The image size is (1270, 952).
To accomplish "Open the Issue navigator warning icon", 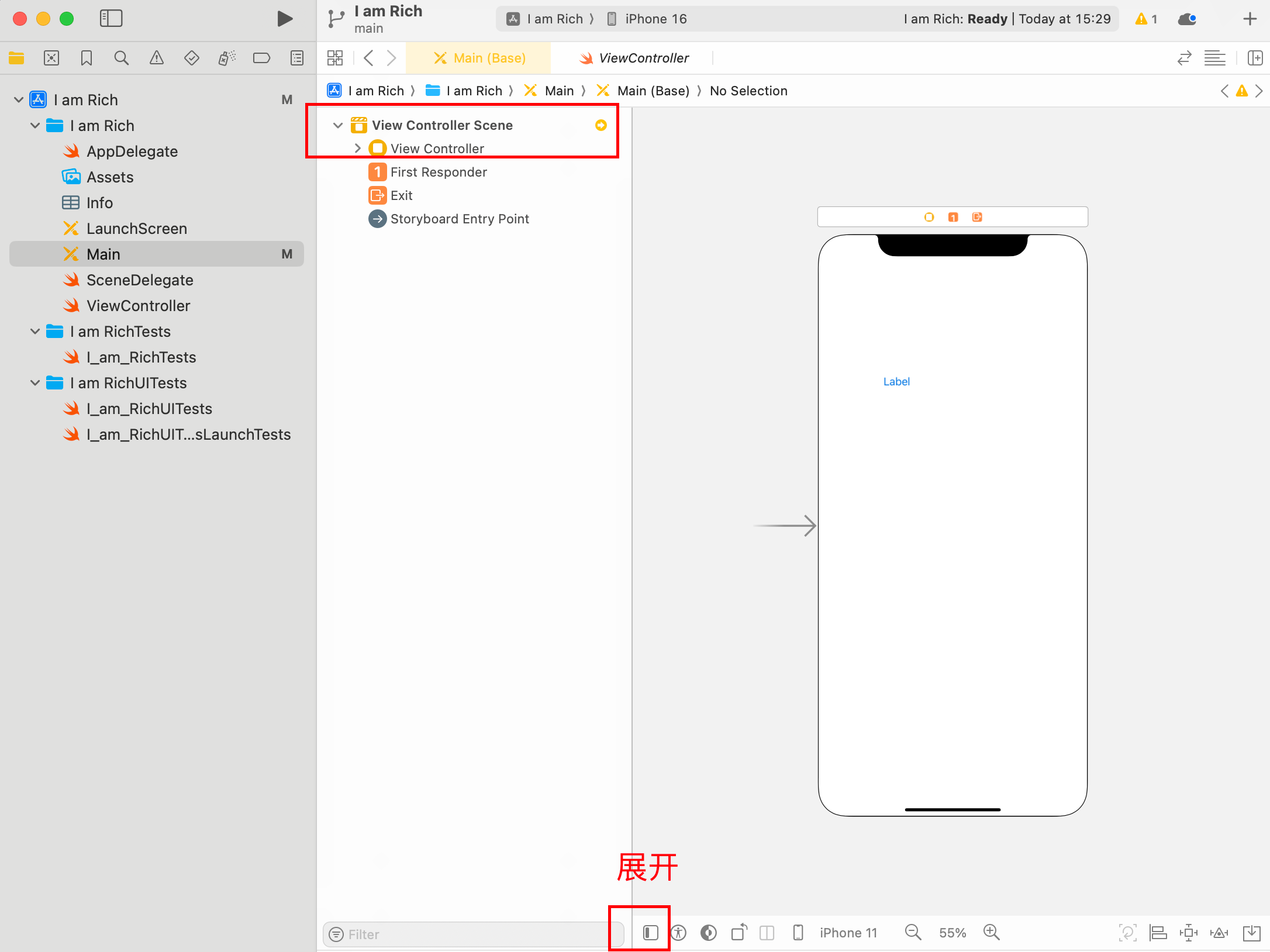I will click(157, 58).
